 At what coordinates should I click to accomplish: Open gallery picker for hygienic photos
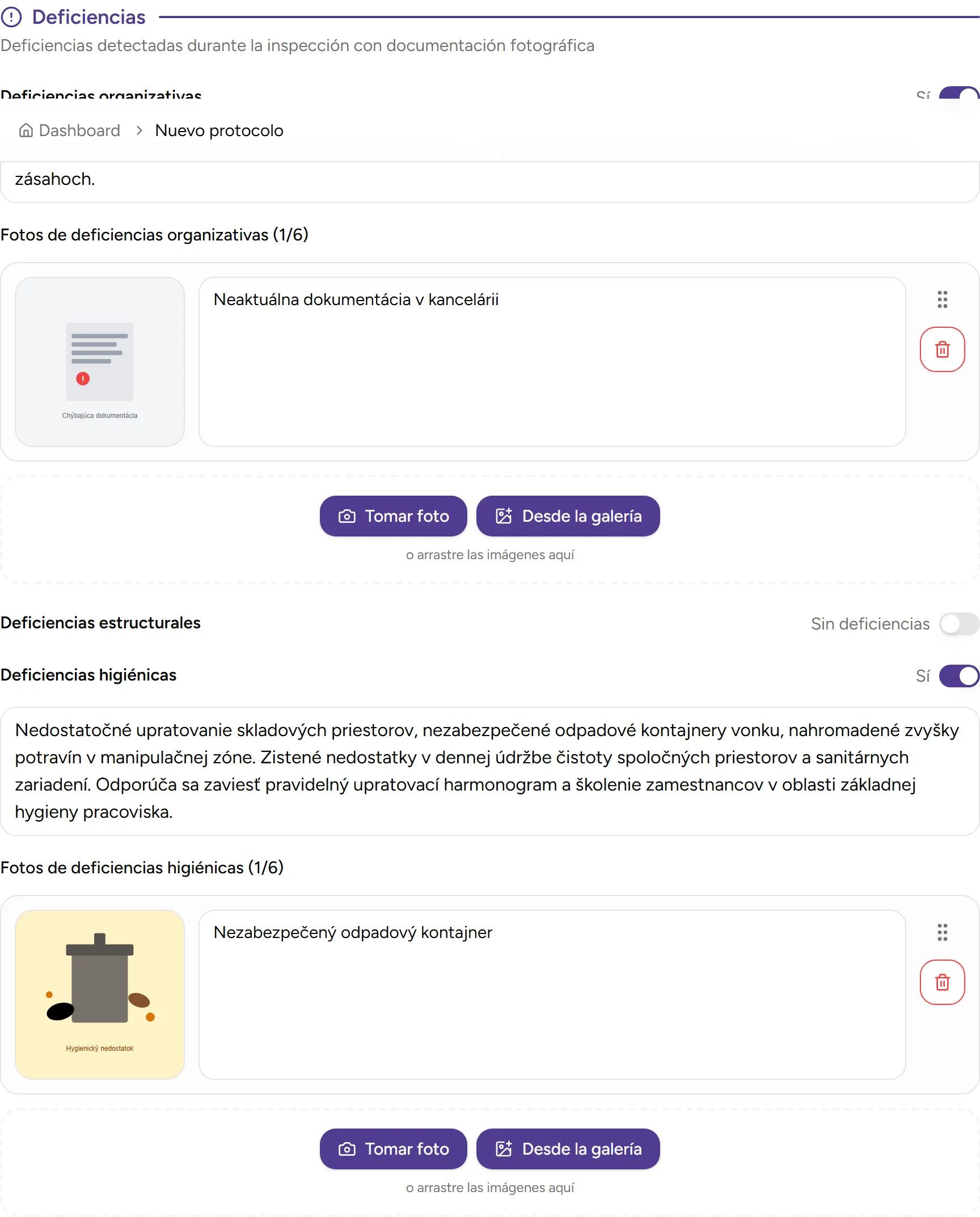coord(568,1149)
